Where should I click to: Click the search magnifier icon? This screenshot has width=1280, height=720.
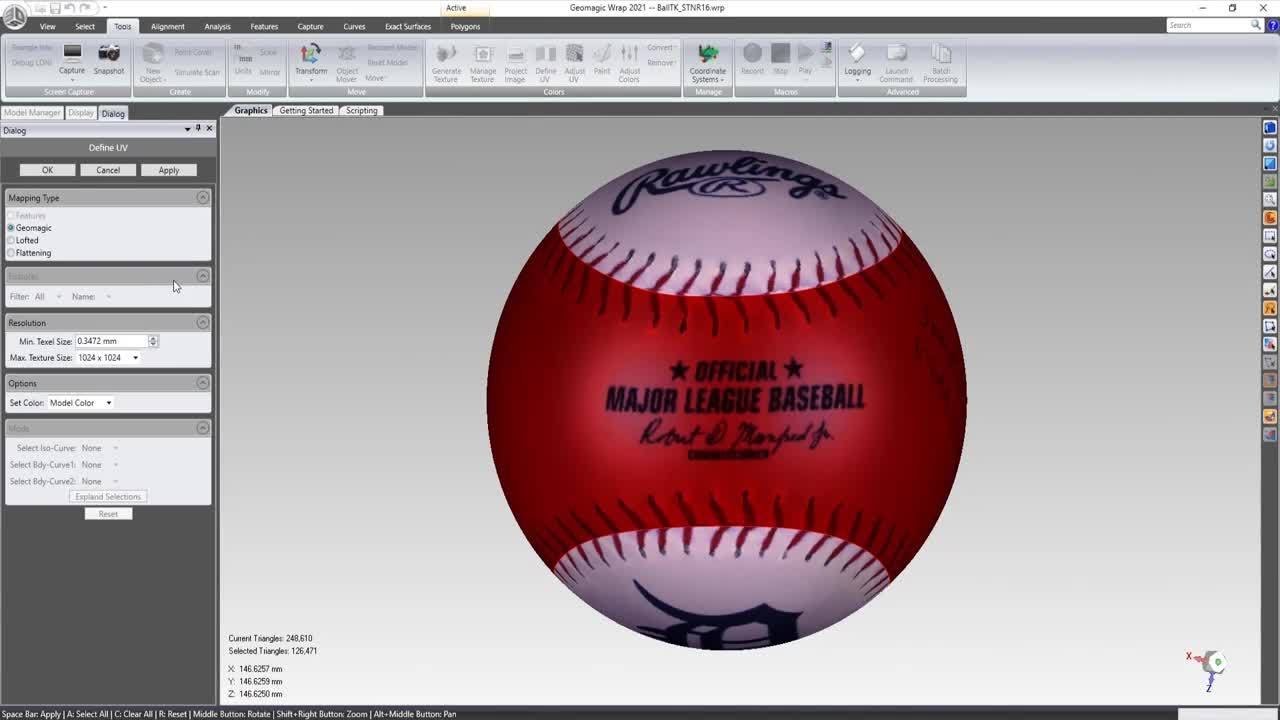tap(1256, 25)
